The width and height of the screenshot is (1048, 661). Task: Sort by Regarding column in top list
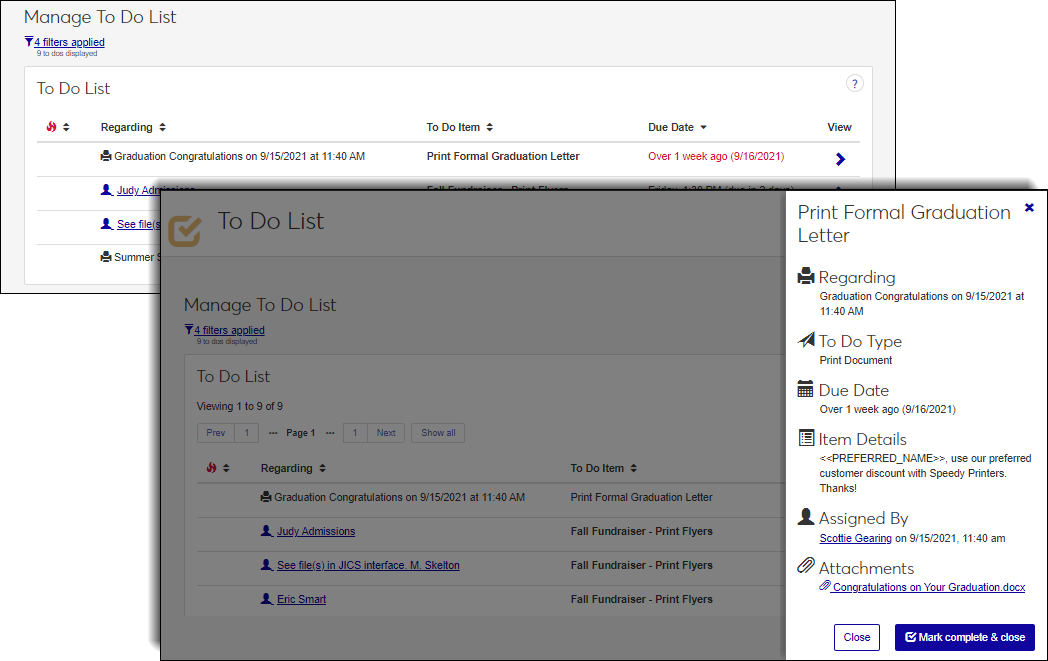pos(133,127)
